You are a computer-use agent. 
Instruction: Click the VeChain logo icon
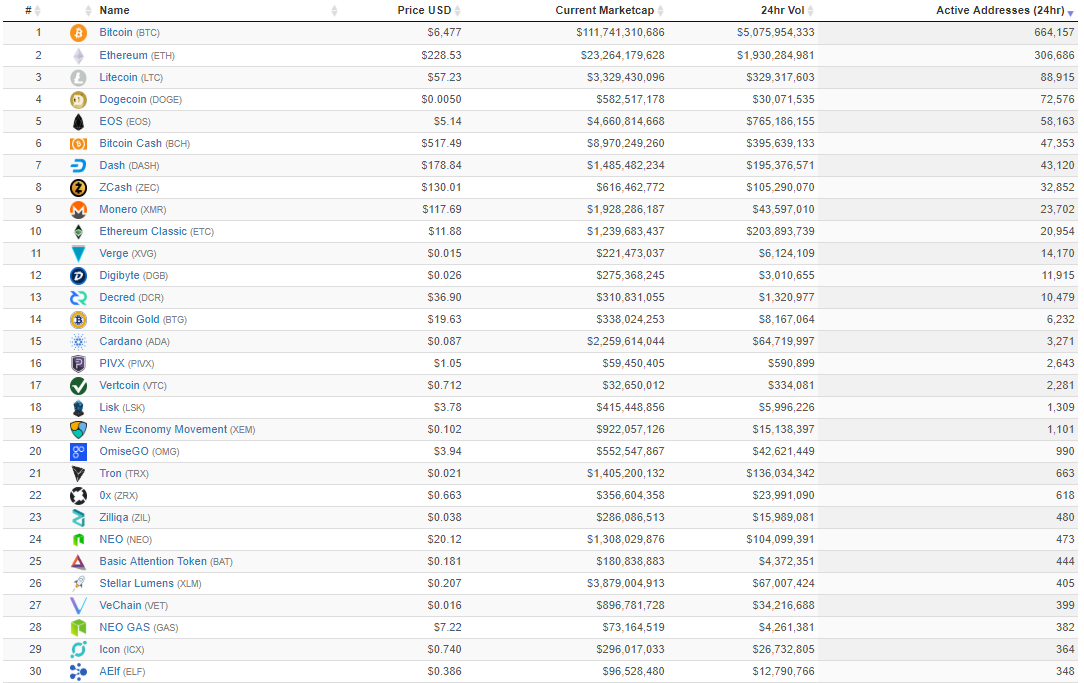point(78,606)
